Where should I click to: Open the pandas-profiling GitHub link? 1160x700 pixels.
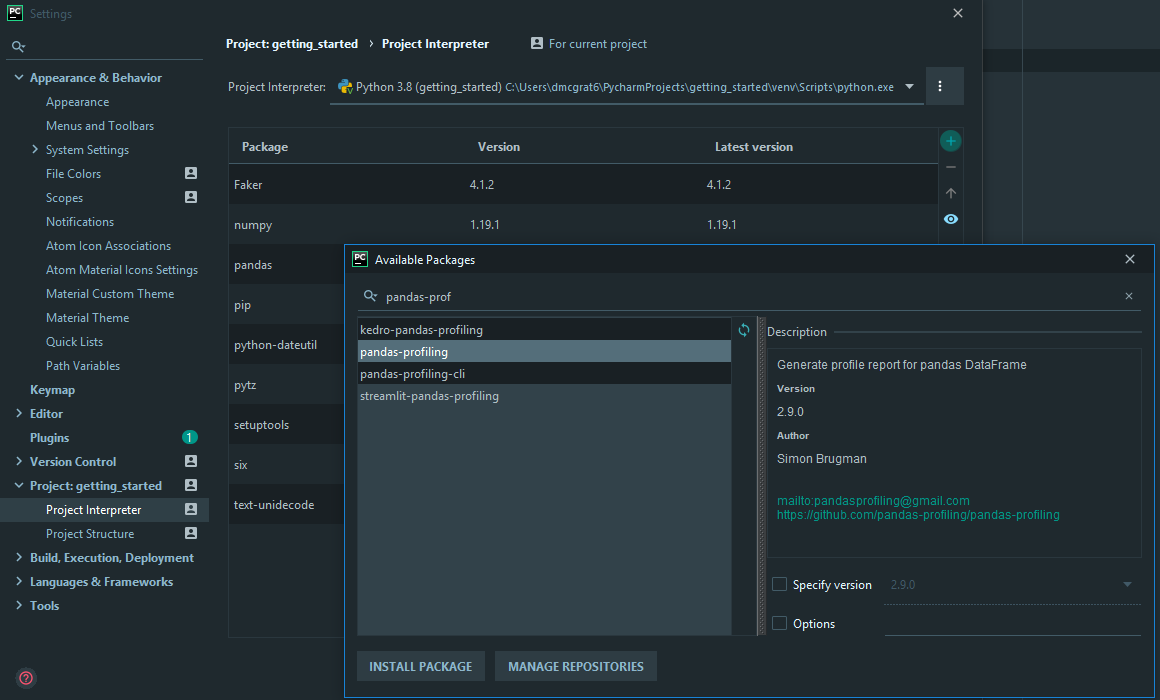(x=918, y=515)
